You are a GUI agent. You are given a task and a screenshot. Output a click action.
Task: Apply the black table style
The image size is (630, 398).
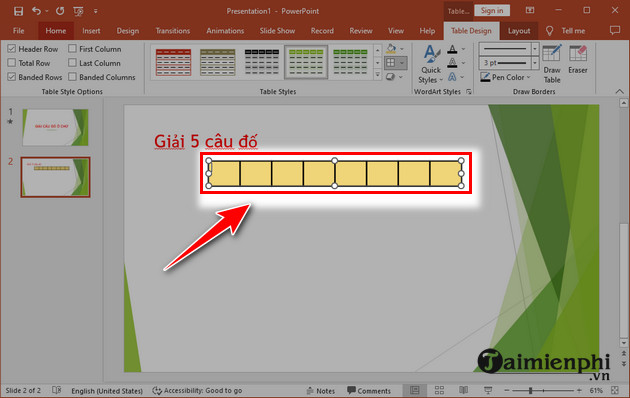262,62
